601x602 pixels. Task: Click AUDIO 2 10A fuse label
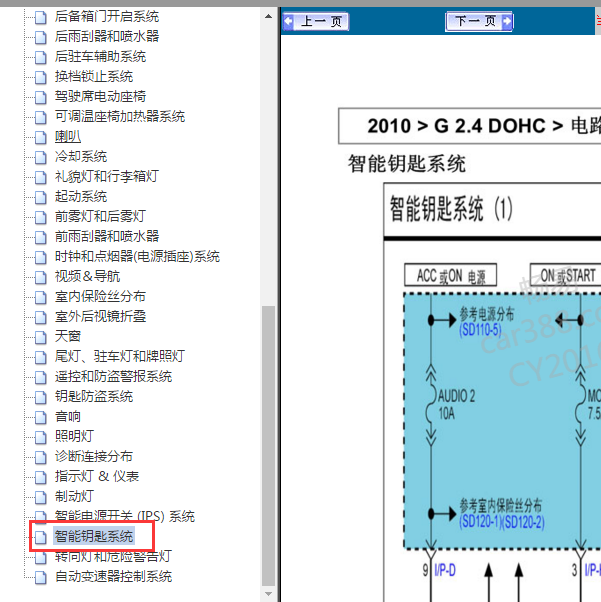pyautogui.click(x=456, y=405)
